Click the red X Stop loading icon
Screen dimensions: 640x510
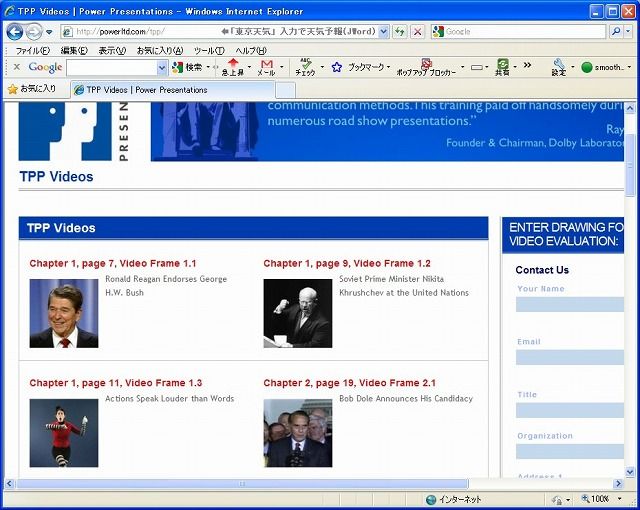pyautogui.click(x=417, y=31)
